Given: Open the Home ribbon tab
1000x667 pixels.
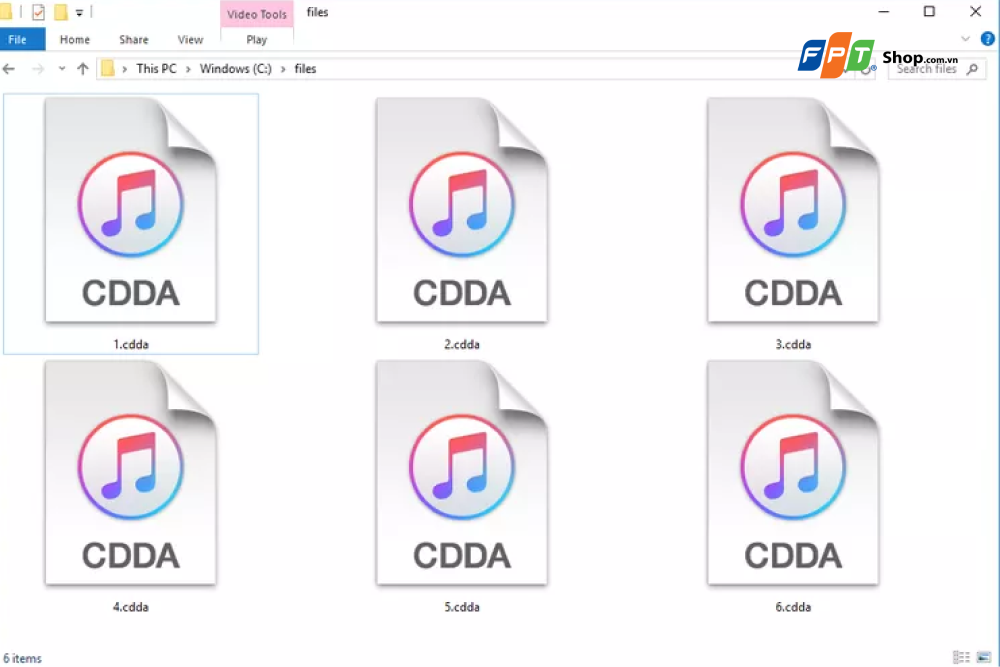Looking at the screenshot, I should (x=75, y=39).
